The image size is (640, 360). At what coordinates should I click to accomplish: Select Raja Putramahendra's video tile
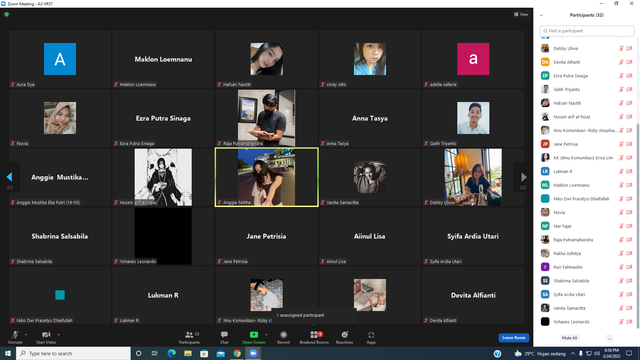pyautogui.click(x=267, y=118)
